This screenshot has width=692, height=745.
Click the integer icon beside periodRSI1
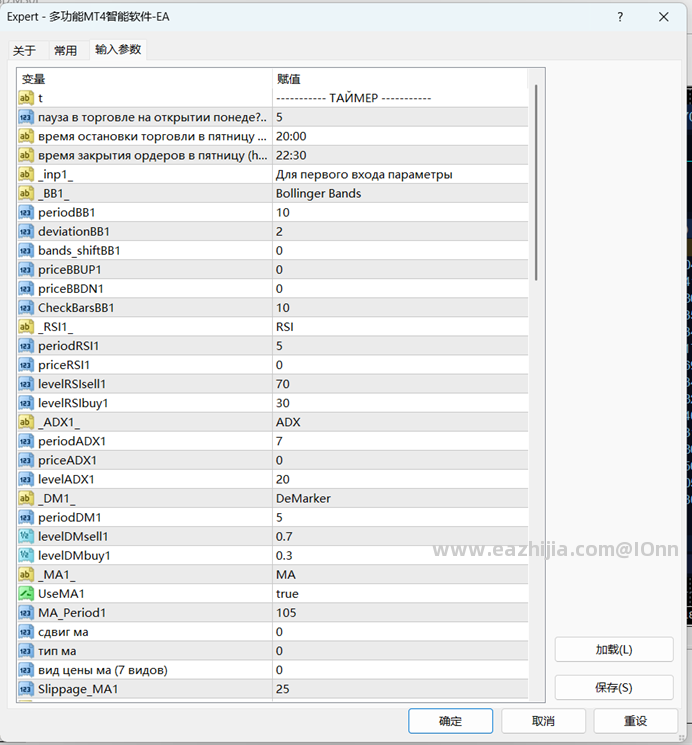click(26, 346)
